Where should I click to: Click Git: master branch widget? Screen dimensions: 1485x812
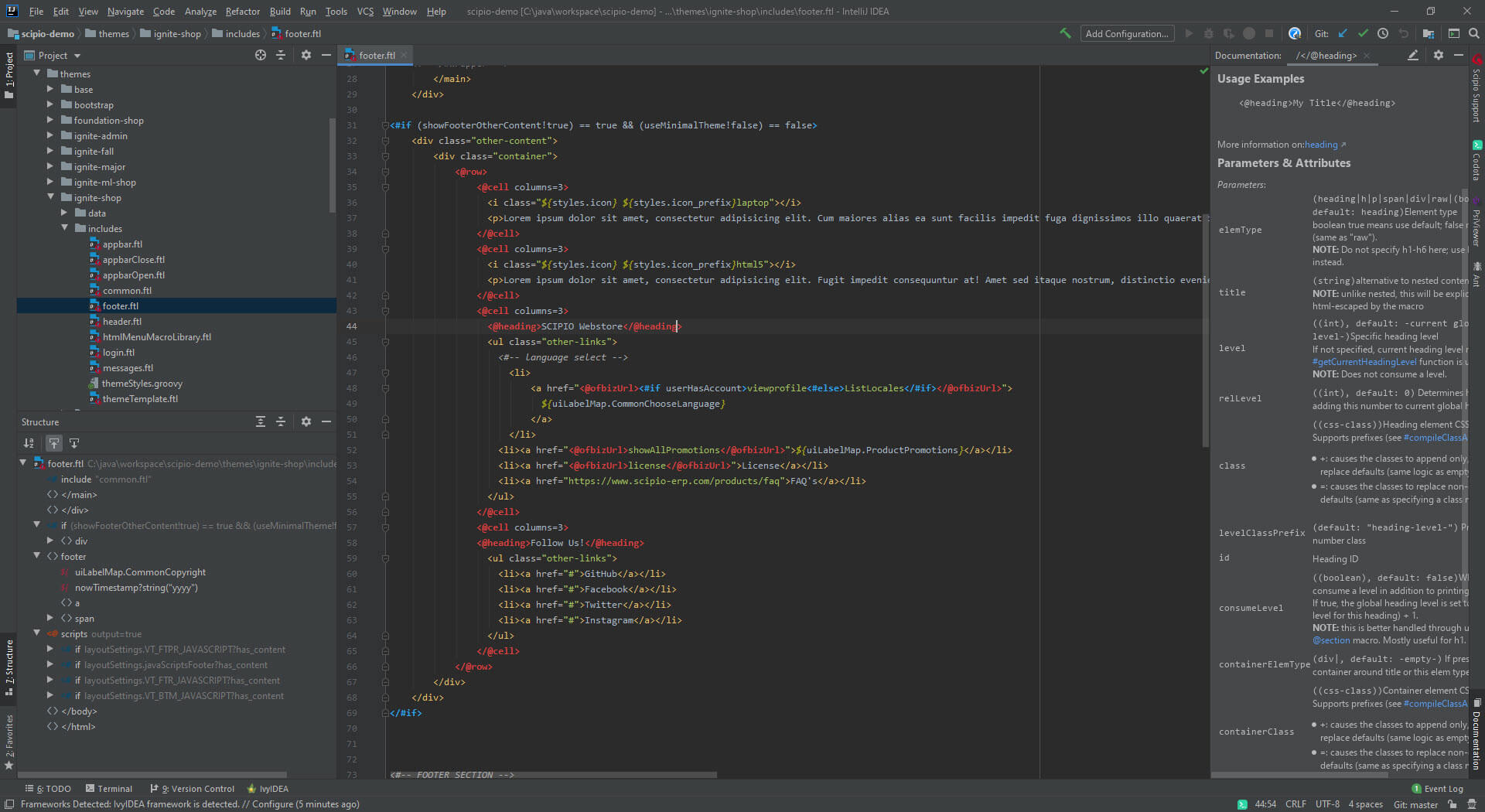pos(1415,804)
